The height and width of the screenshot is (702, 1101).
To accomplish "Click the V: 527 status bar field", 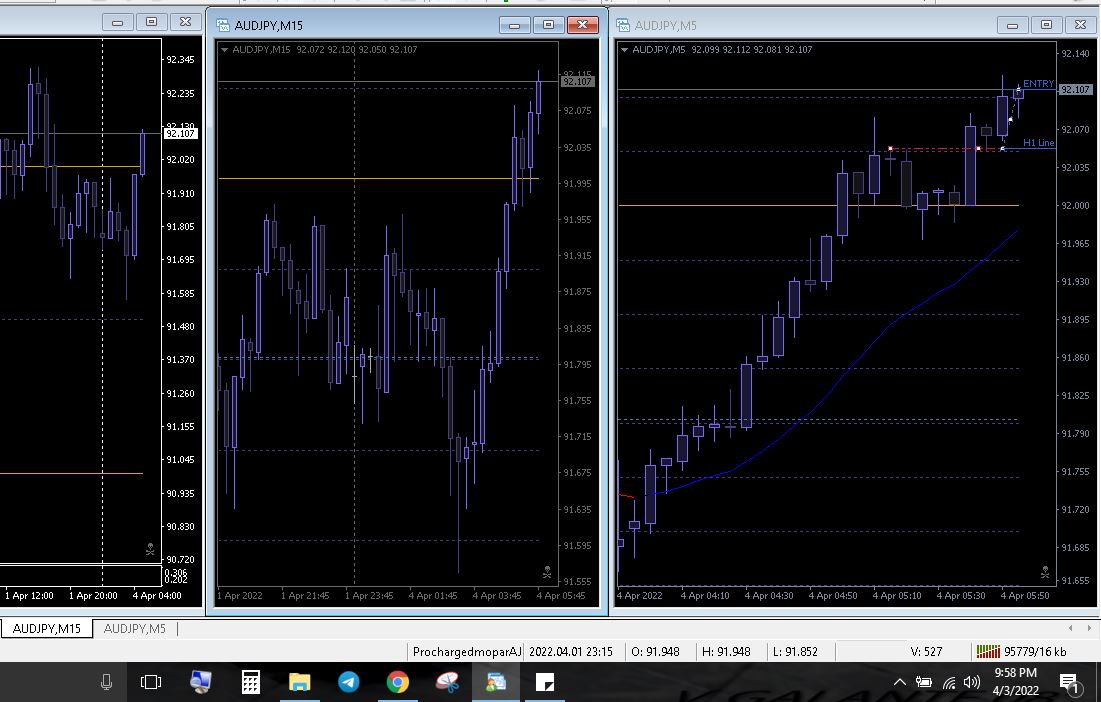I will 926,652.
